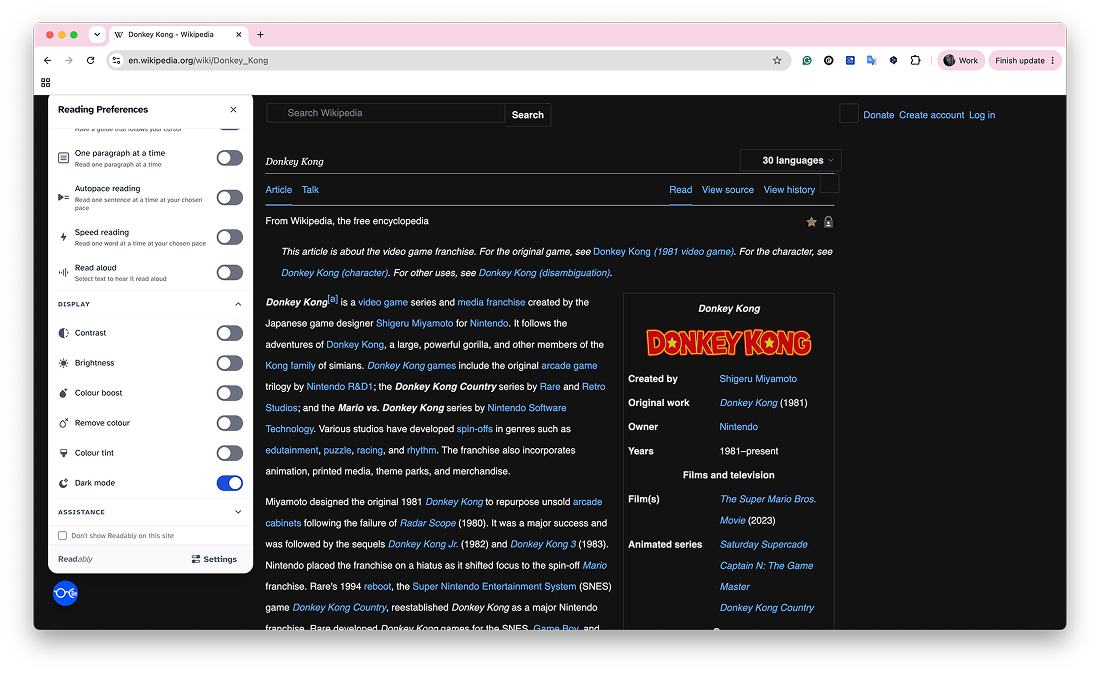Click the Log in link
Viewport: 1100px width, 674px height.
(x=982, y=115)
